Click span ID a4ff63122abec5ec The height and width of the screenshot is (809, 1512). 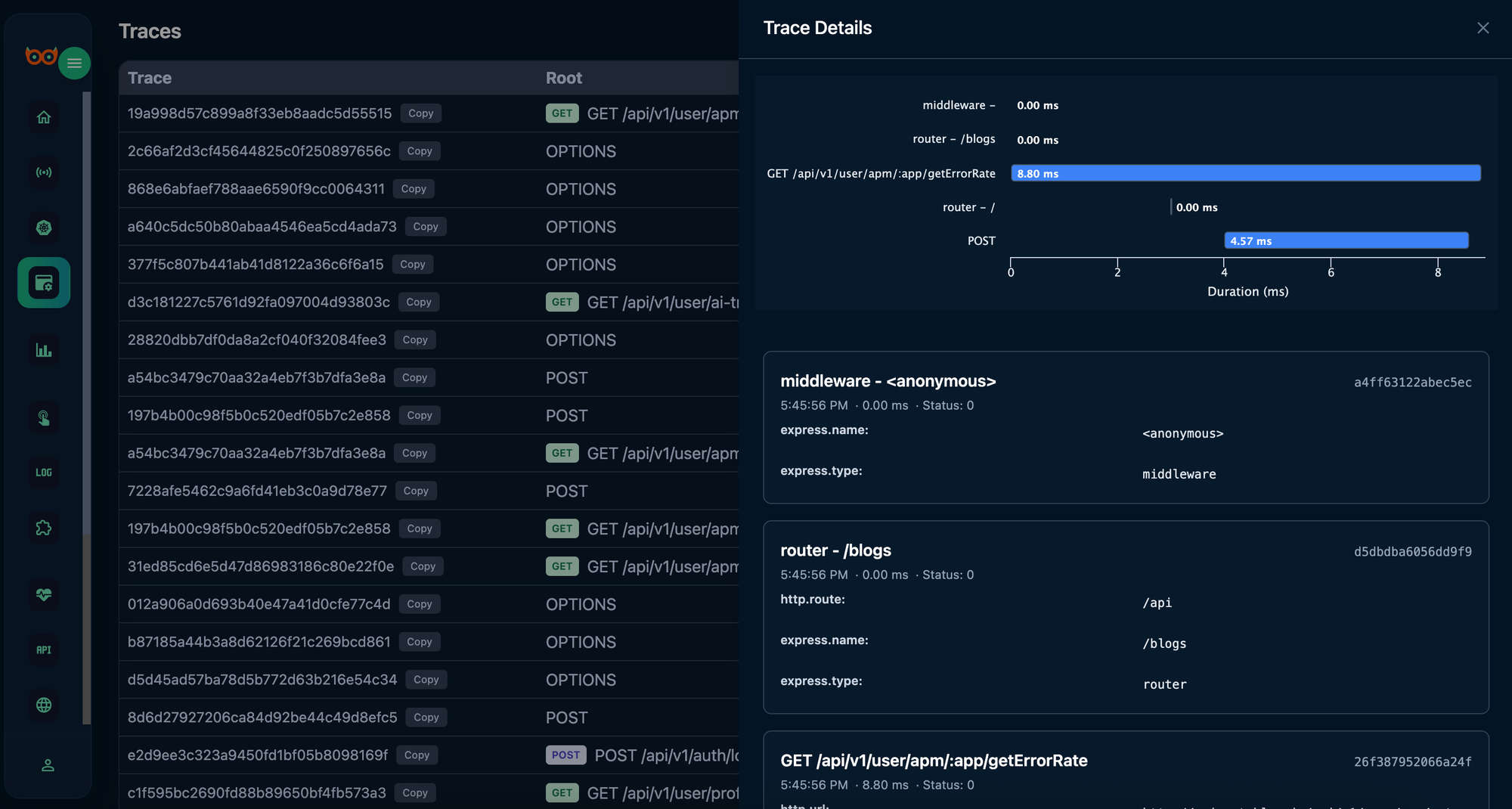(x=1412, y=383)
